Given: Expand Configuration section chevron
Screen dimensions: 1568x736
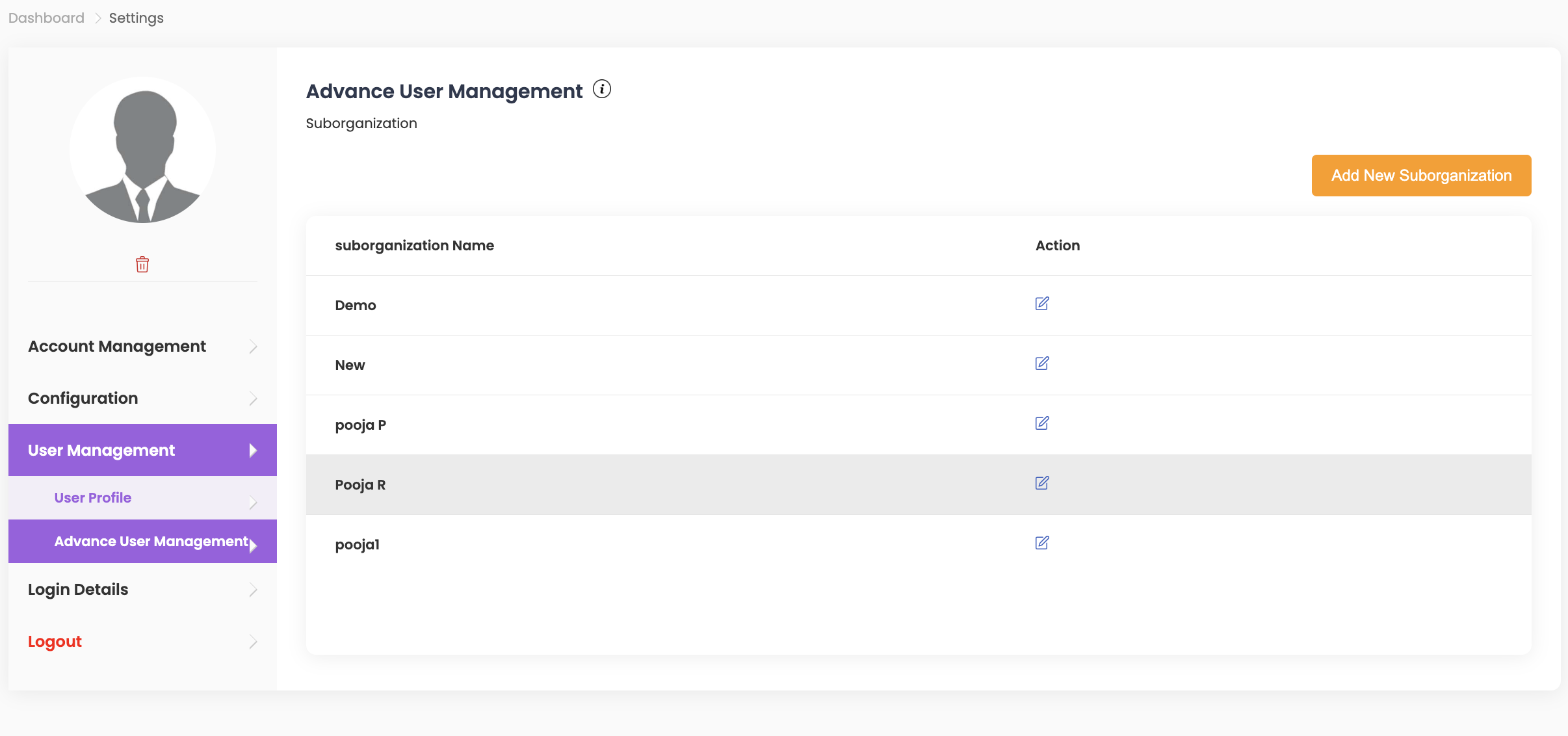Looking at the screenshot, I should click(x=253, y=399).
